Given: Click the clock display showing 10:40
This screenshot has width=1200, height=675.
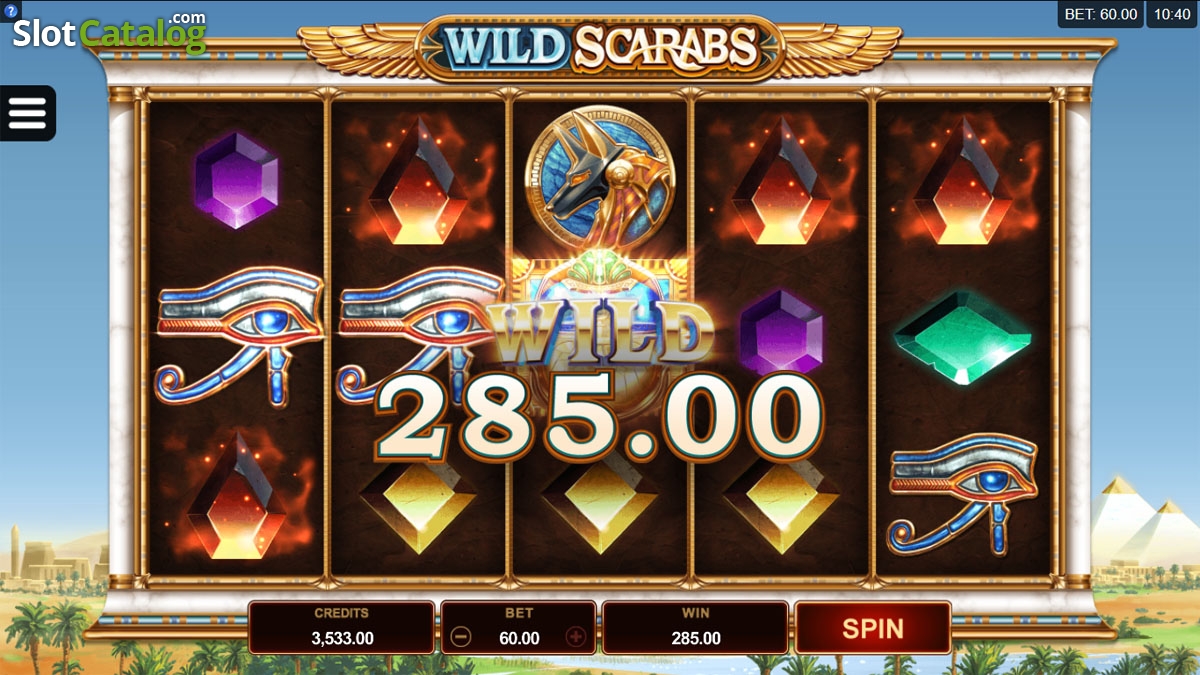Looking at the screenshot, I should pyautogui.click(x=1172, y=14).
